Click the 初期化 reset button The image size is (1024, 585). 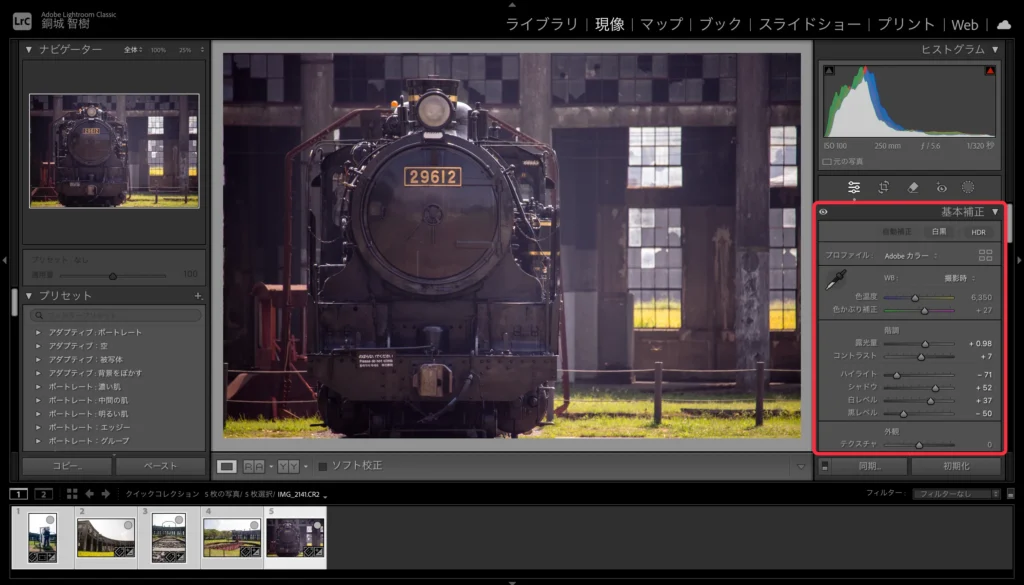click(956, 466)
